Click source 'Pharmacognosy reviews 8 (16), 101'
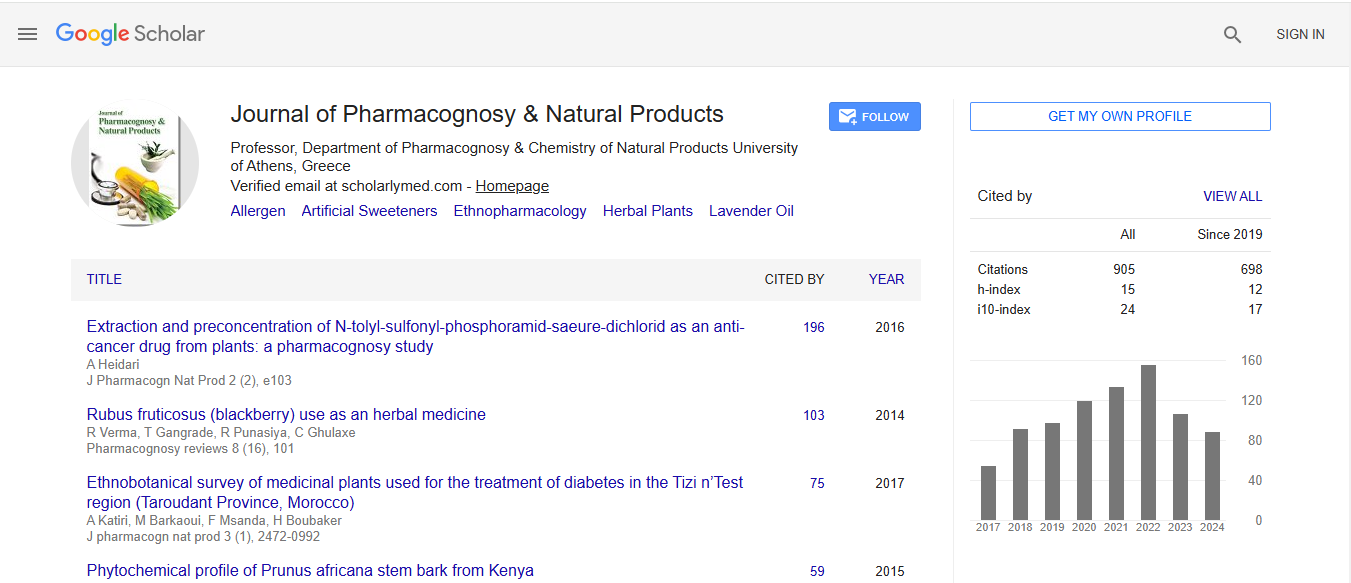The width and height of the screenshot is (1351, 583). click(x=191, y=449)
